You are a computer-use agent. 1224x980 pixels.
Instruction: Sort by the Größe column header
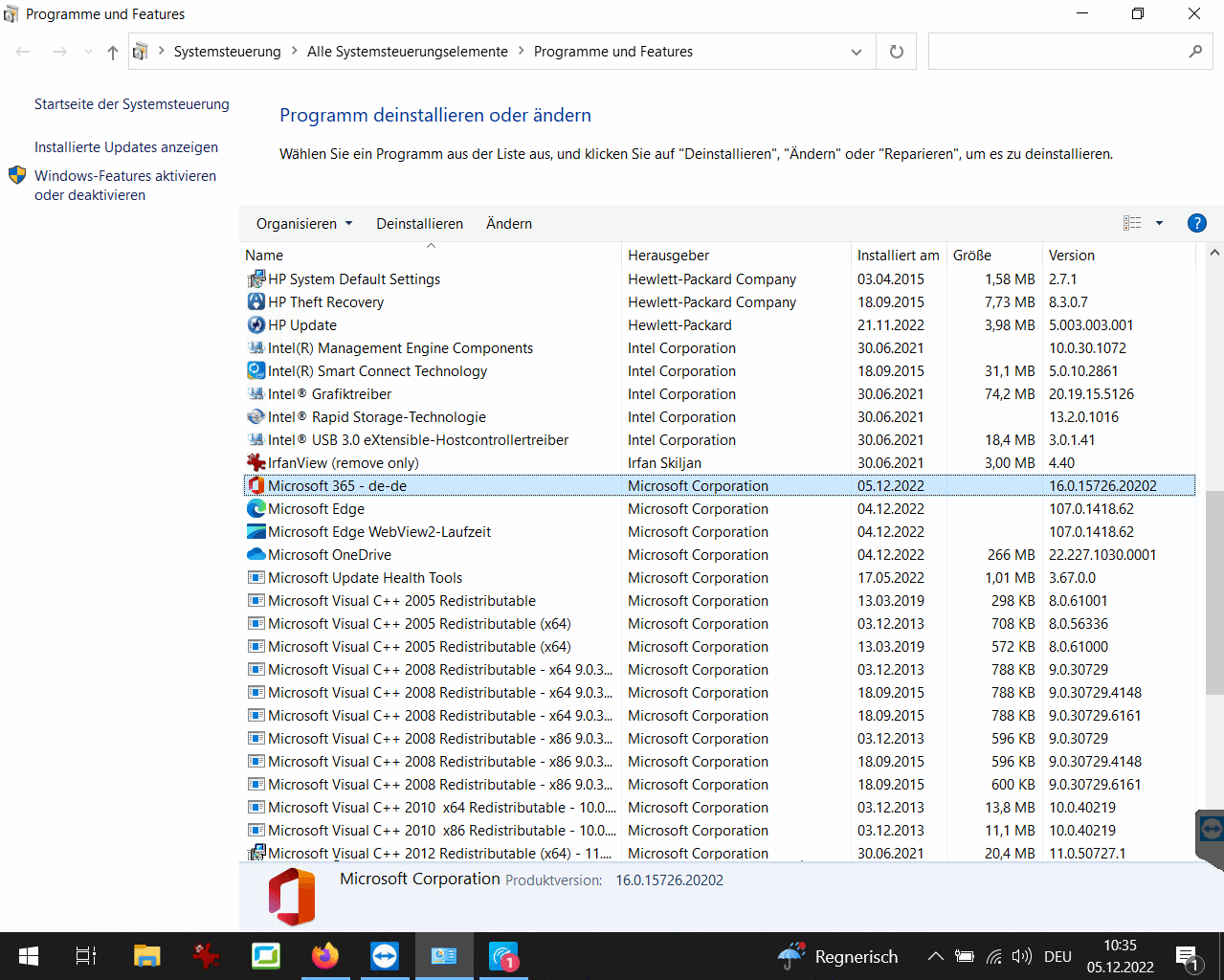(994, 256)
